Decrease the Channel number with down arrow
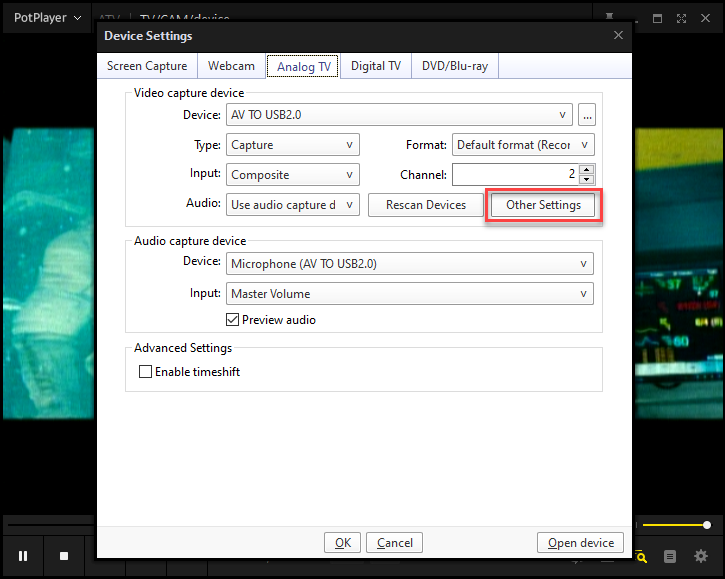 pos(586,180)
